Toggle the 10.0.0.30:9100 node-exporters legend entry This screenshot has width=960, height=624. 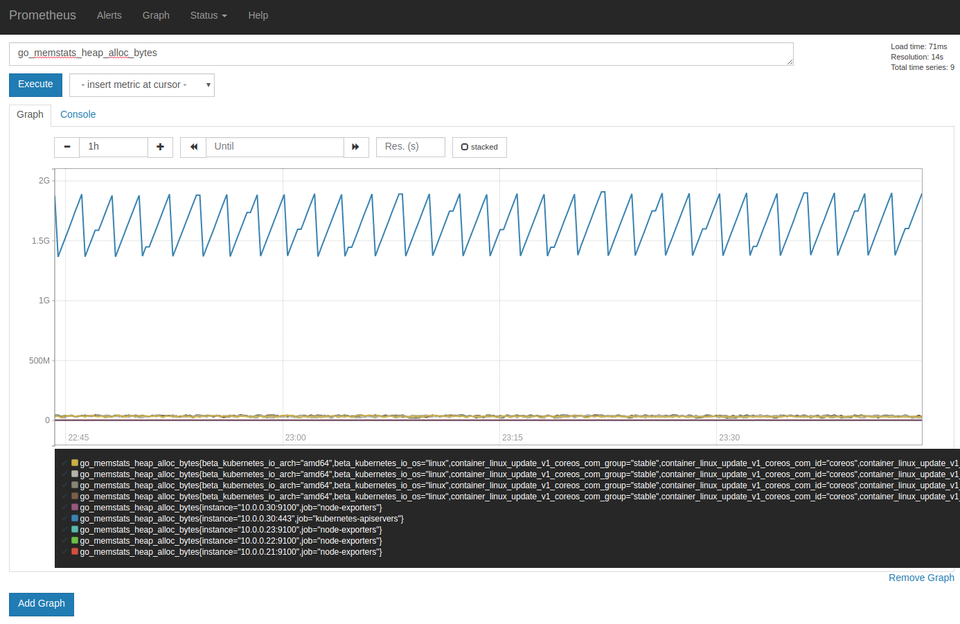point(229,508)
